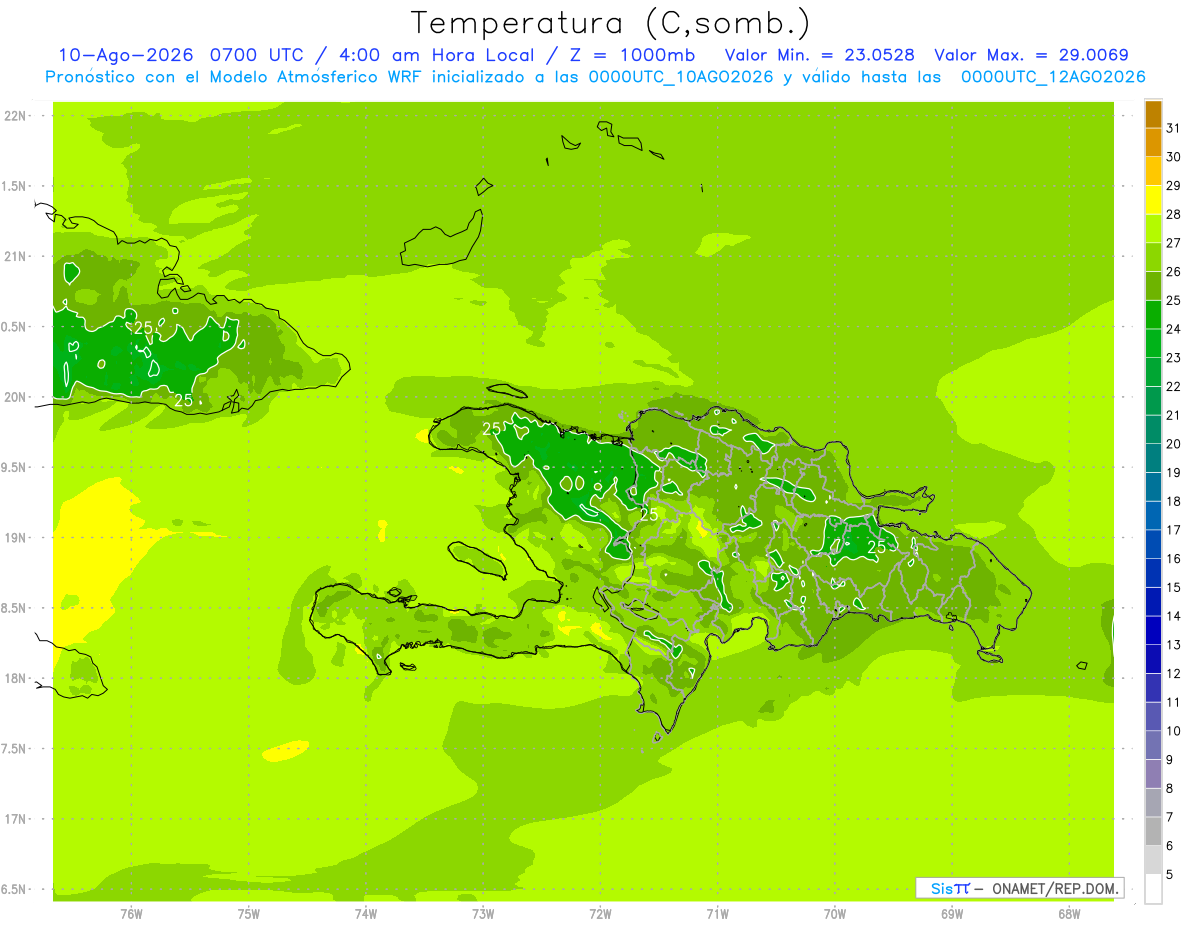The width and height of the screenshot is (1200, 927).
Task: Click the "70W" longitude label
Action: click(835, 914)
